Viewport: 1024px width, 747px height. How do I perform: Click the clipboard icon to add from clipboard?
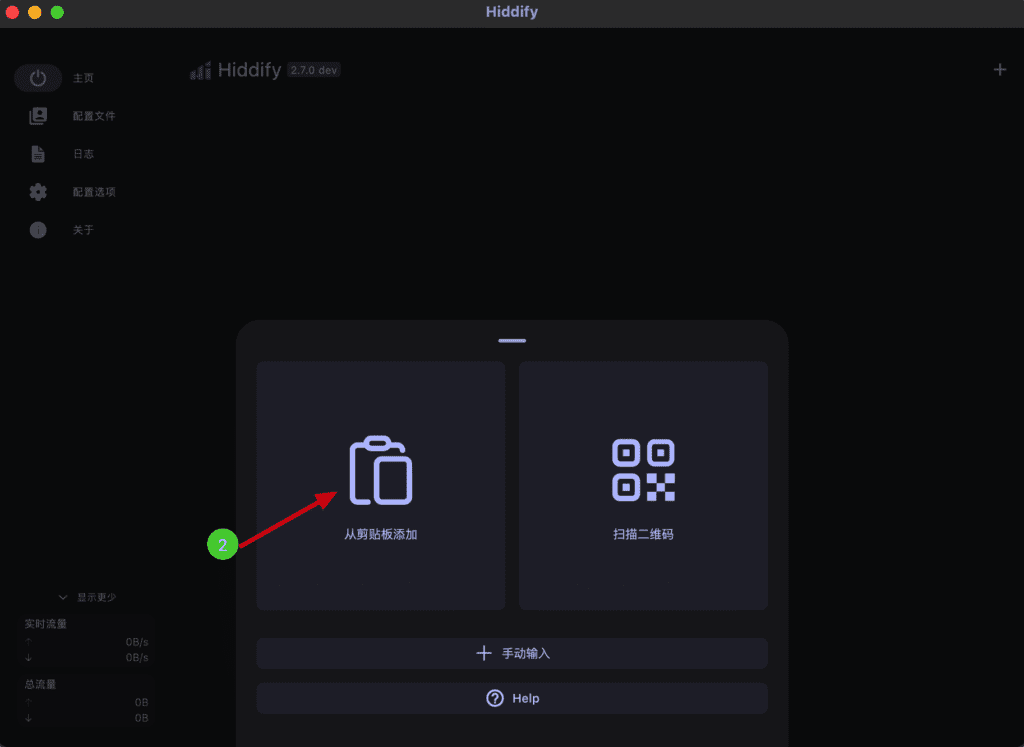[381, 470]
